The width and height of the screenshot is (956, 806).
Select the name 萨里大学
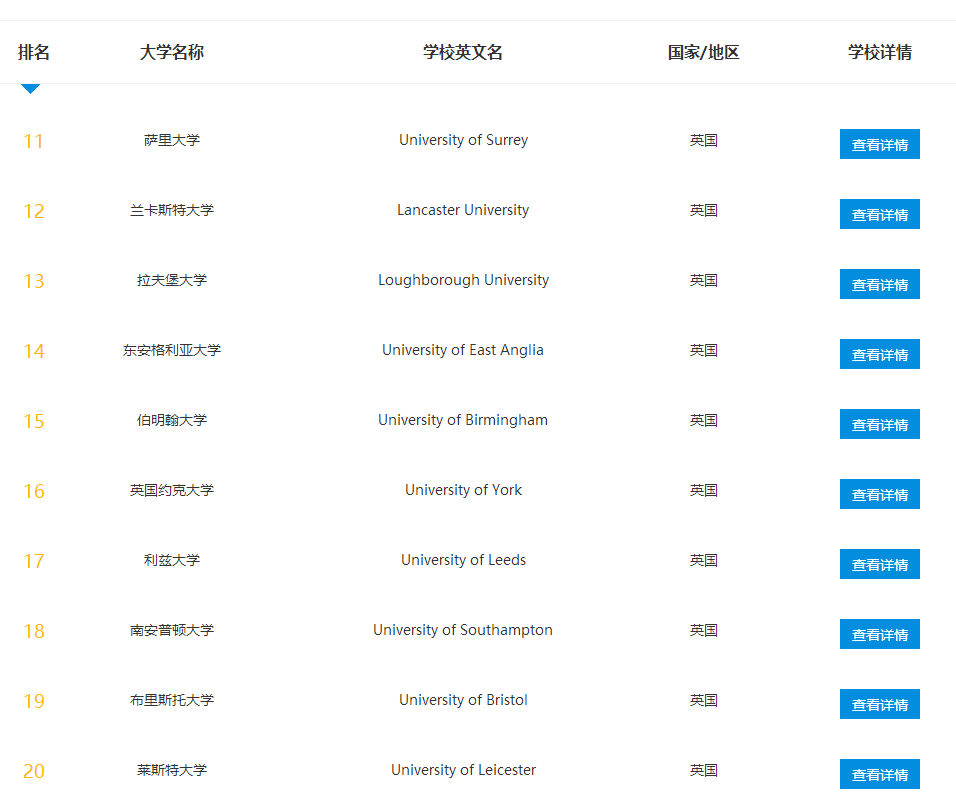[172, 140]
